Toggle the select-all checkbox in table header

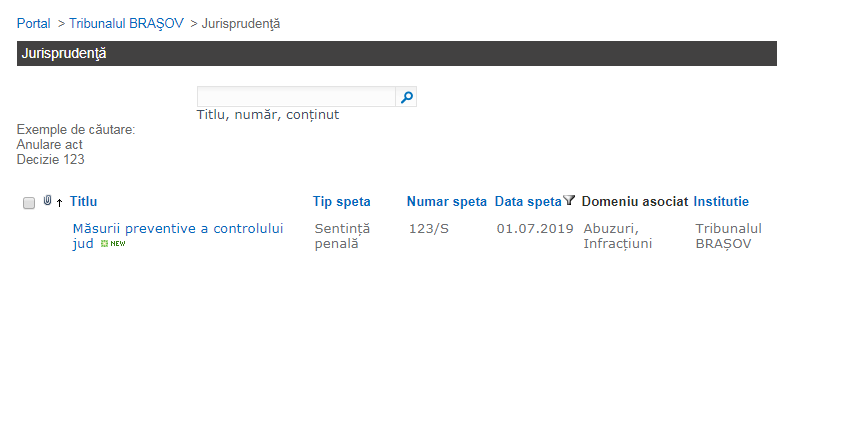click(28, 203)
